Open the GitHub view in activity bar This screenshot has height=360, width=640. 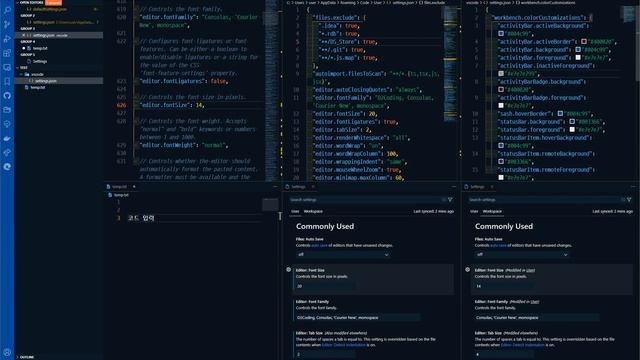click(7, 96)
